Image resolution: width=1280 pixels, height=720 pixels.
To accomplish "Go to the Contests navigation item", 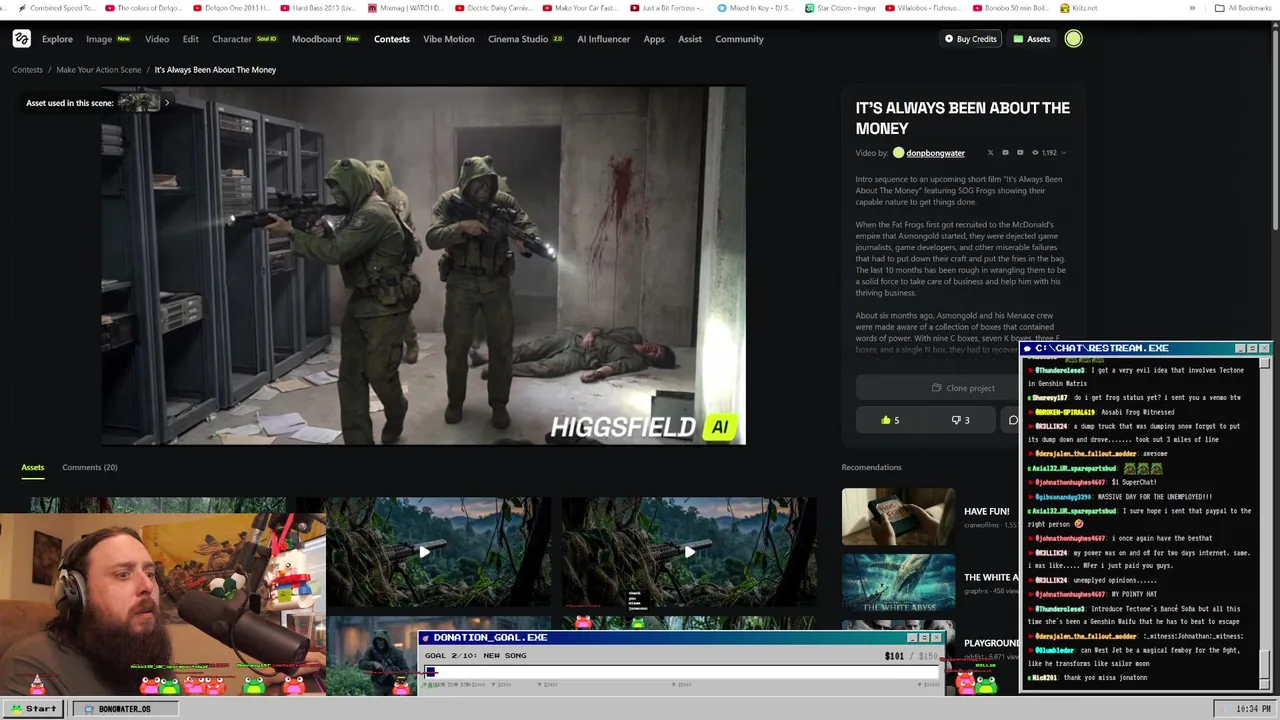I will [x=392, y=39].
